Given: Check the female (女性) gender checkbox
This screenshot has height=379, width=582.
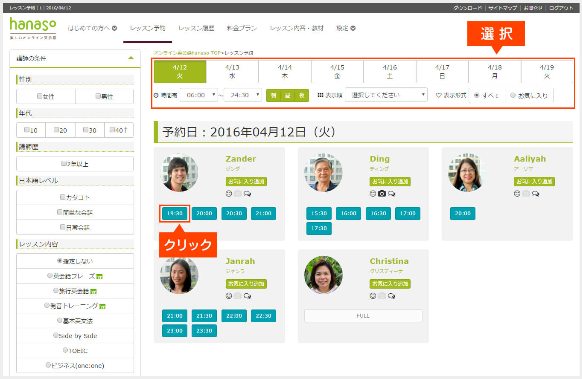Looking at the screenshot, I should (x=39, y=96).
